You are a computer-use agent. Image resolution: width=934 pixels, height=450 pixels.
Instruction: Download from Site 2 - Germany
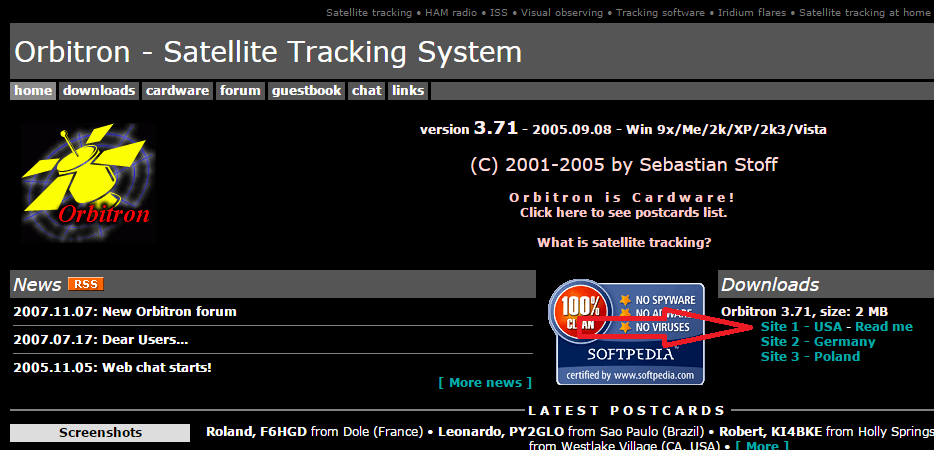[818, 342]
